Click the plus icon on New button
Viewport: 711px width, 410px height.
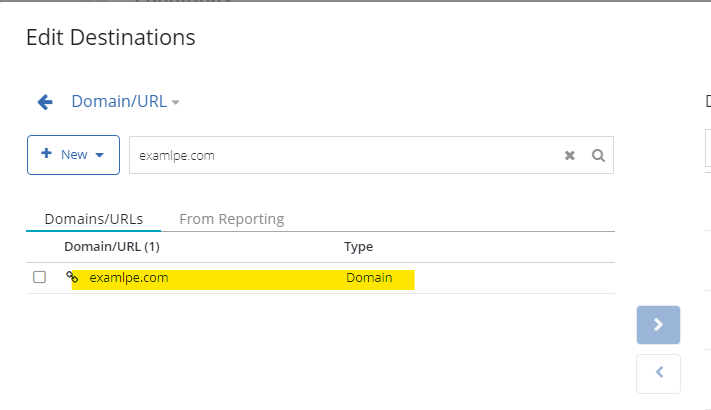pos(46,154)
